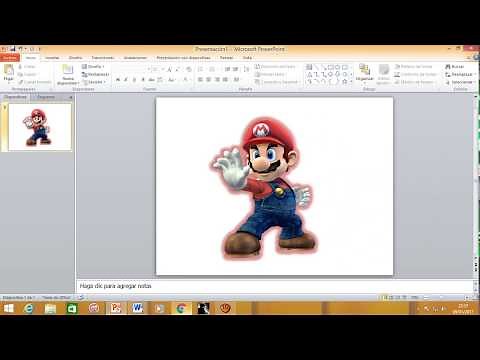The height and width of the screenshot is (360, 480).
Task: Switch to the Animaciones tab
Action: [135, 58]
